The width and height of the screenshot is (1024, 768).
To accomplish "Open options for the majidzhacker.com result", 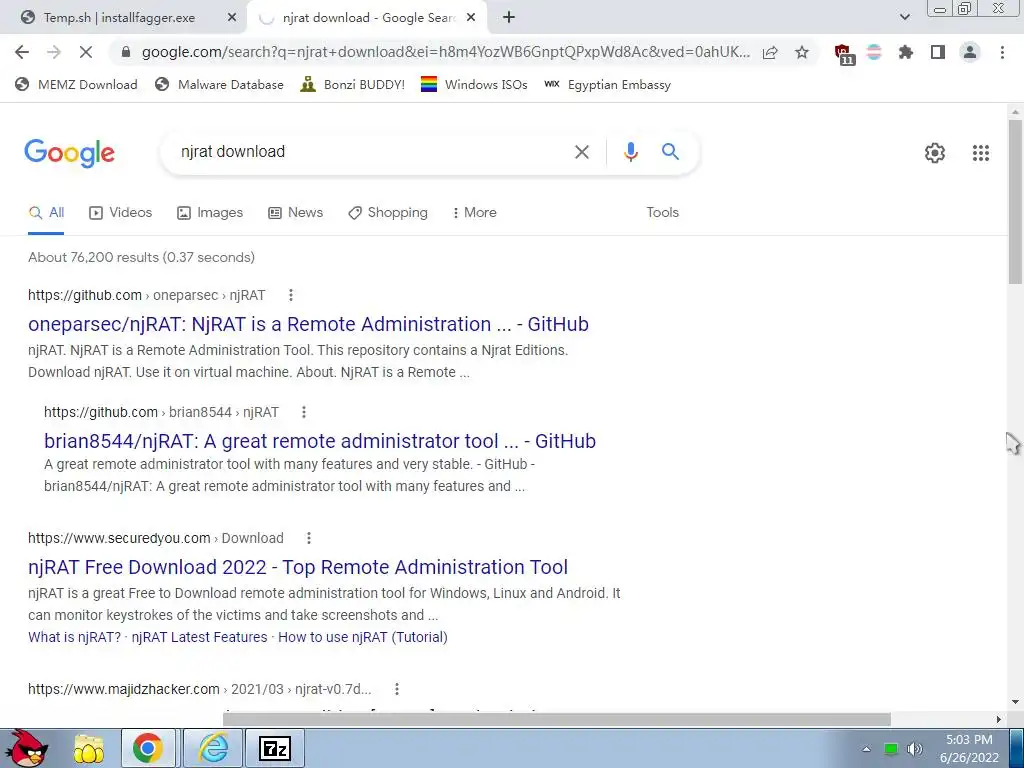I will coord(396,689).
